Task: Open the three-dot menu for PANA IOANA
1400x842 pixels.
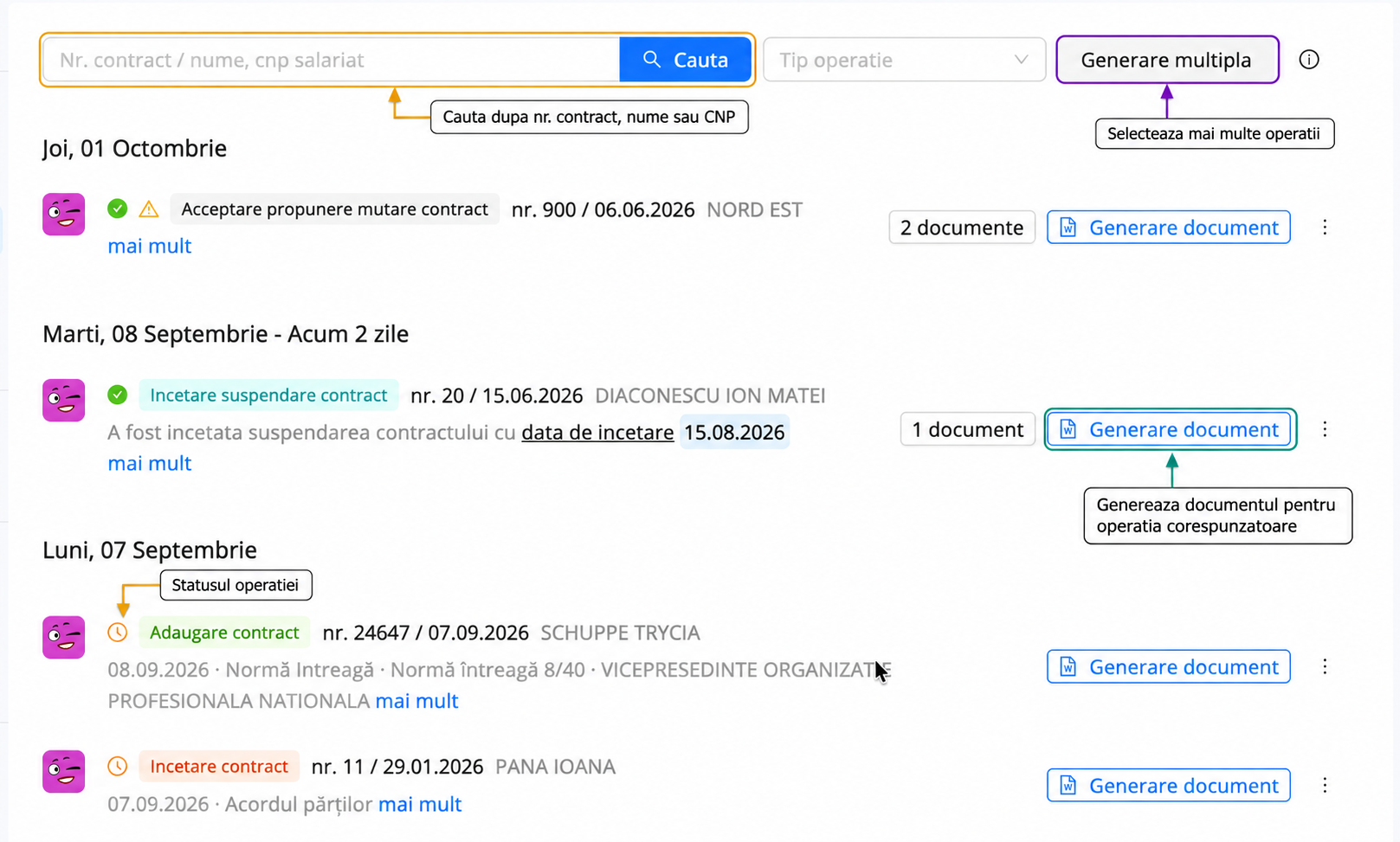Action: [x=1325, y=785]
